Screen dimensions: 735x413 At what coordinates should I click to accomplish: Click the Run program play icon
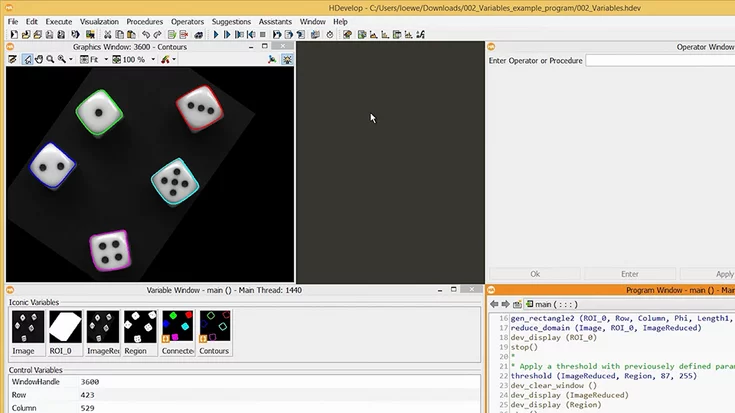click(x=216, y=34)
